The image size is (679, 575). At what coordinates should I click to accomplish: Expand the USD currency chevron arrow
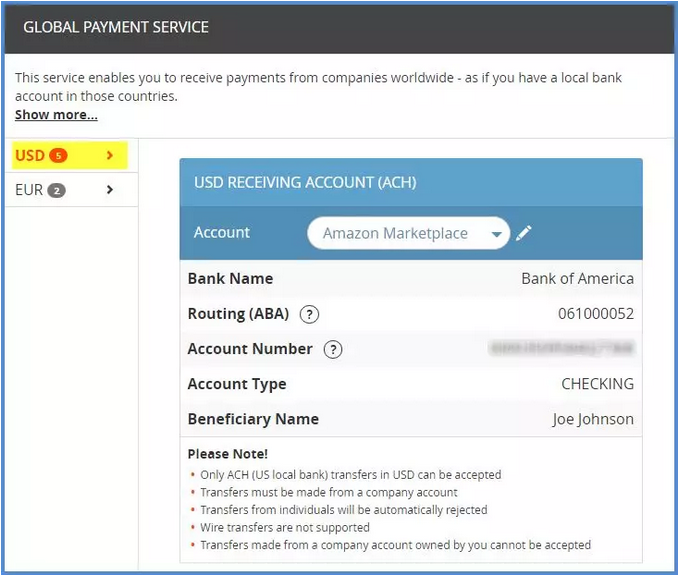[x=110, y=155]
